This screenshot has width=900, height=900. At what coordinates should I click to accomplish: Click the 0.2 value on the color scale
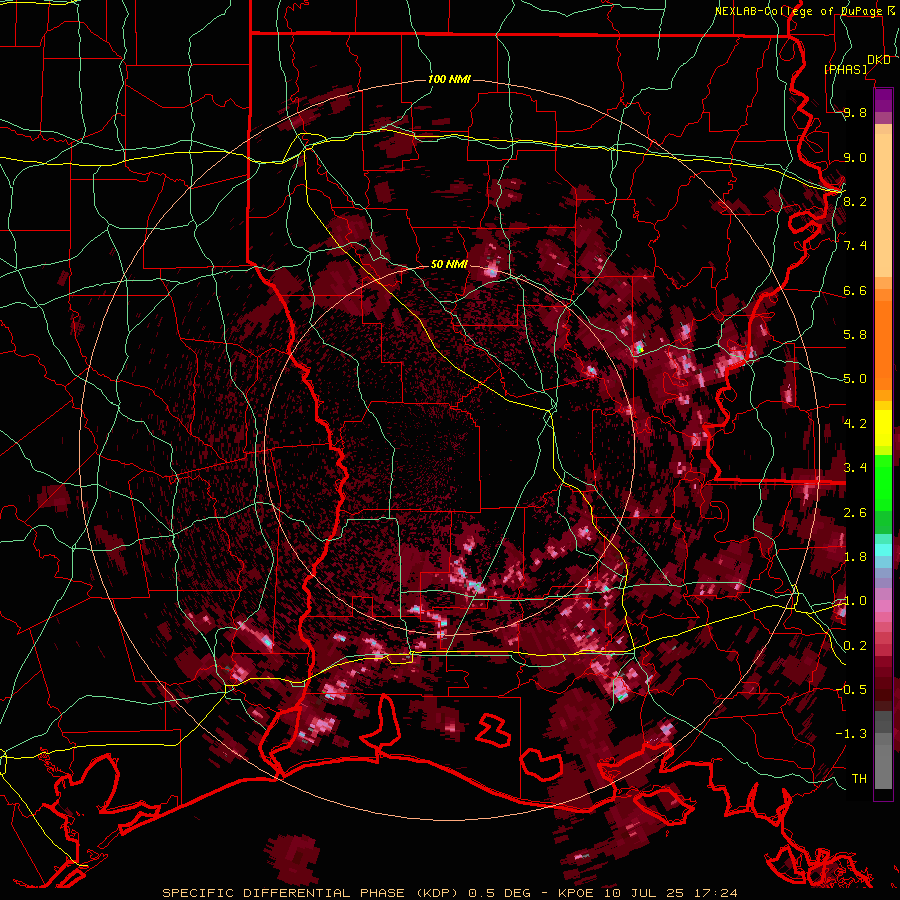855,646
